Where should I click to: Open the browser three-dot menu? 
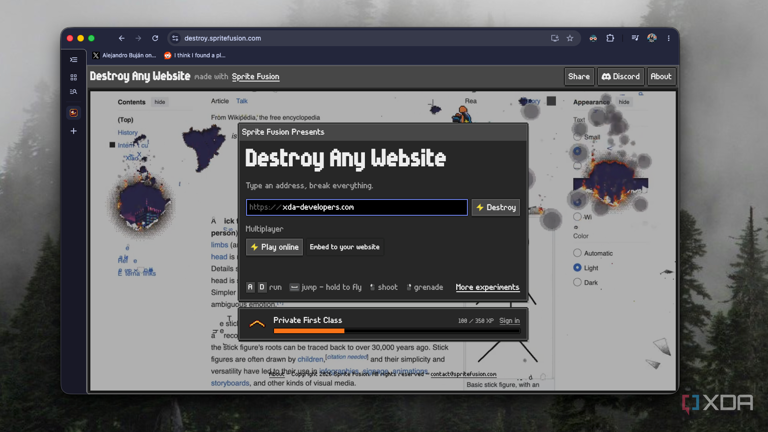tap(669, 38)
